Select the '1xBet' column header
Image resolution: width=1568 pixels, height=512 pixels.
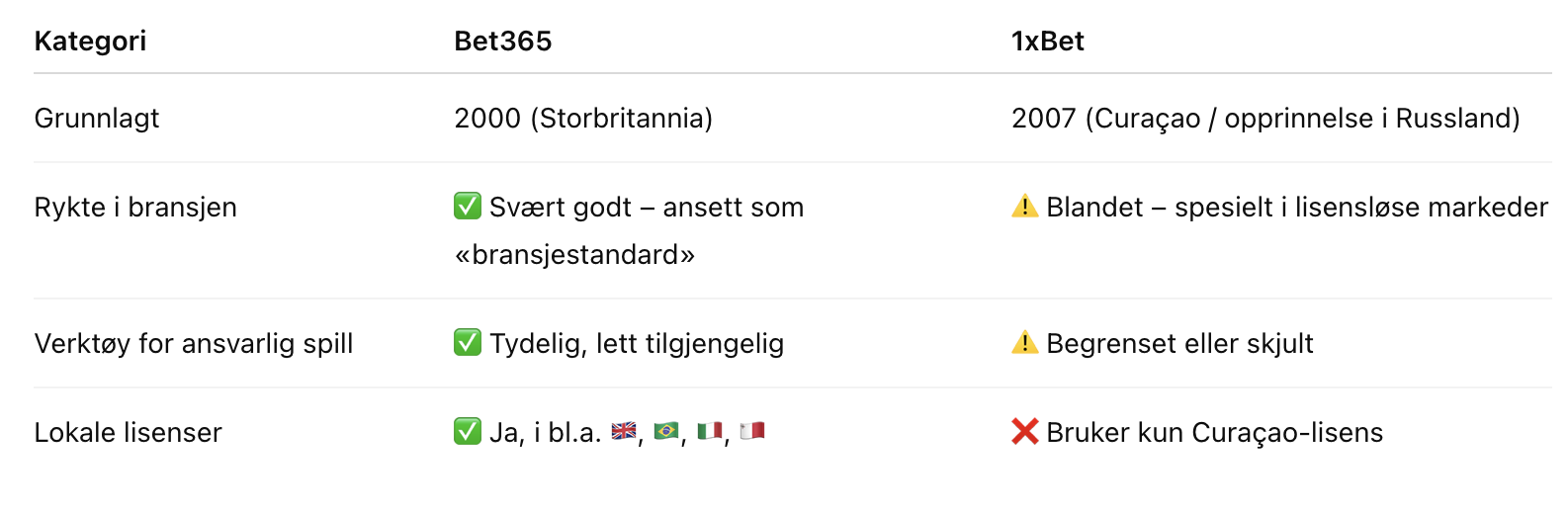(1047, 42)
